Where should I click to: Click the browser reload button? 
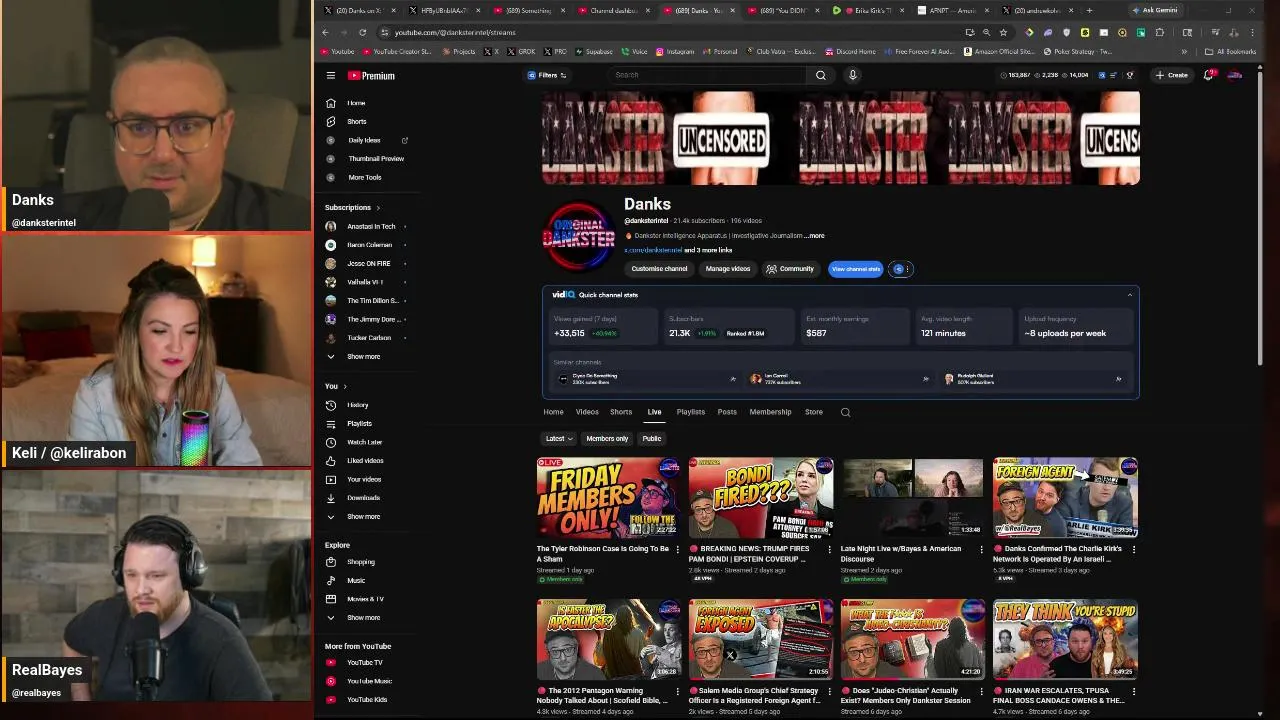coord(361,32)
